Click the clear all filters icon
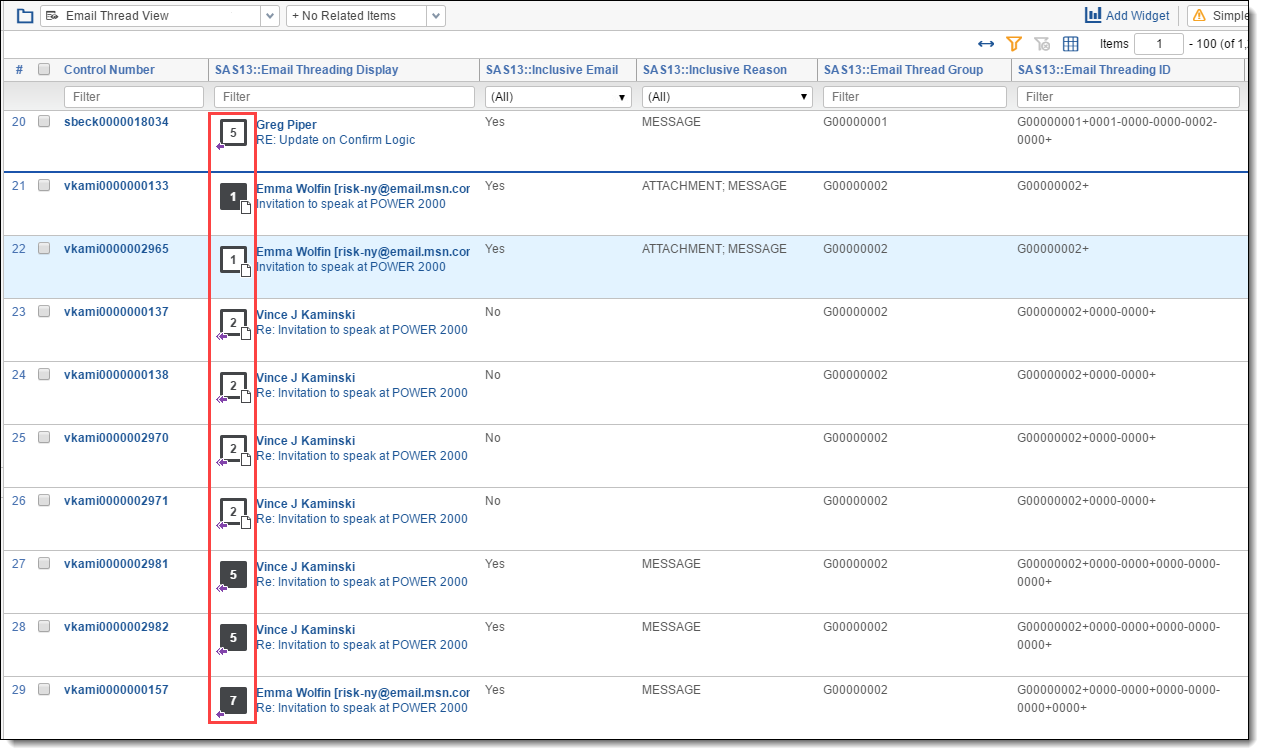The image size is (1264, 755). [x=1042, y=44]
